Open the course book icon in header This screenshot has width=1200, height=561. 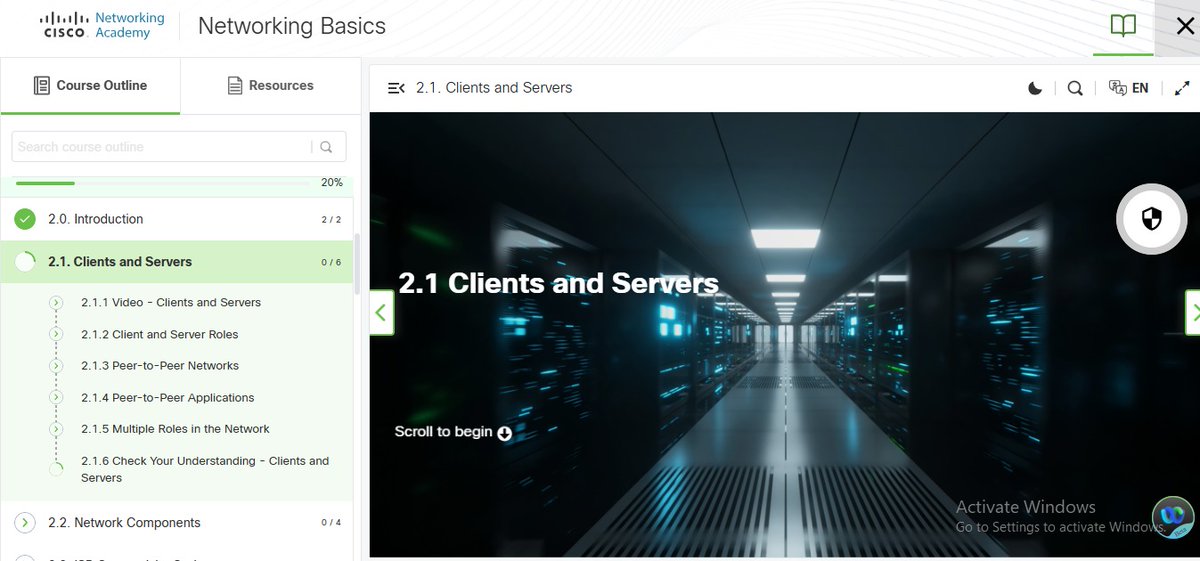click(x=1123, y=26)
